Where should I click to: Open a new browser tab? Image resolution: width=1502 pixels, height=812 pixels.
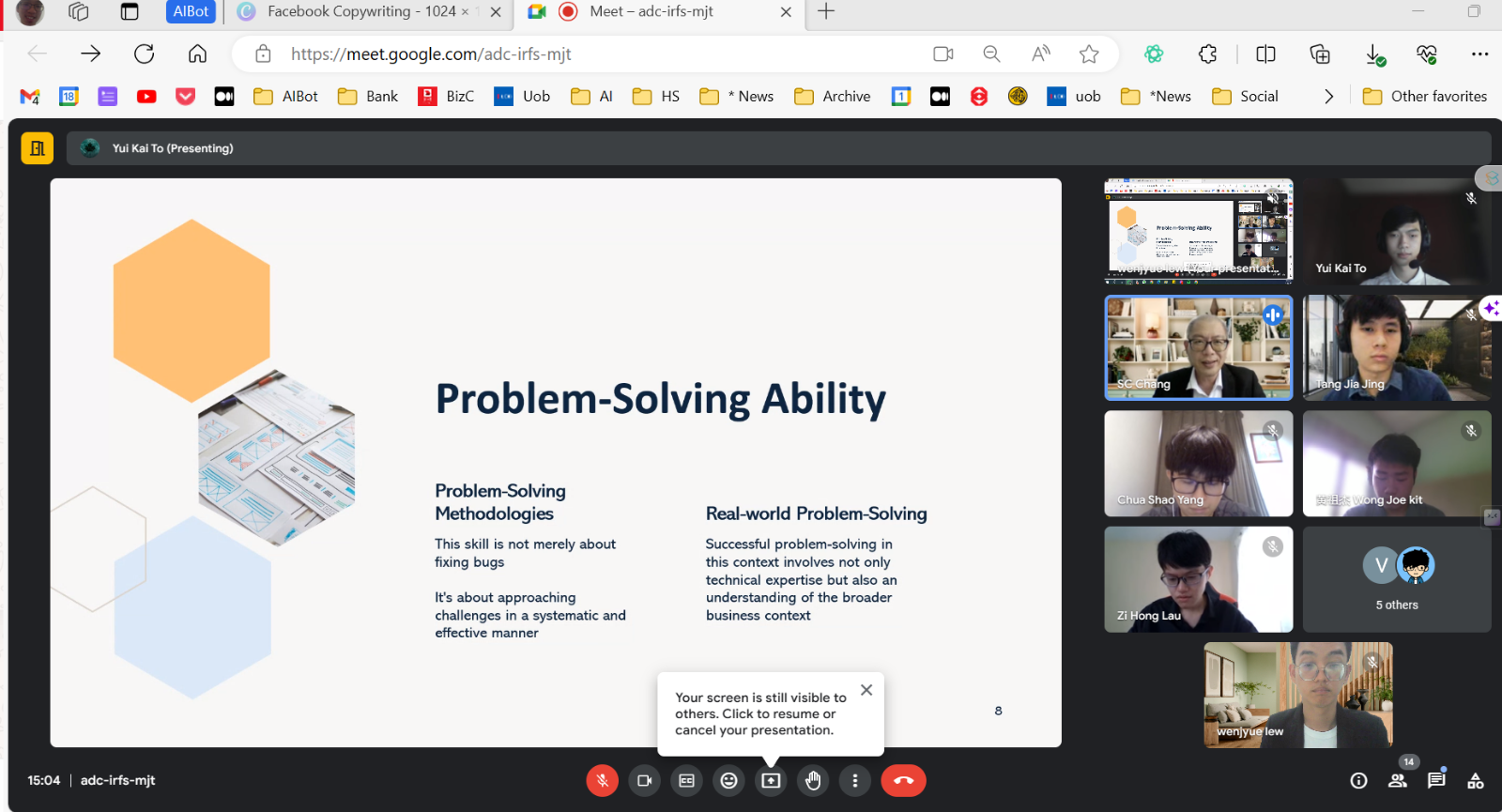pyautogui.click(x=826, y=11)
